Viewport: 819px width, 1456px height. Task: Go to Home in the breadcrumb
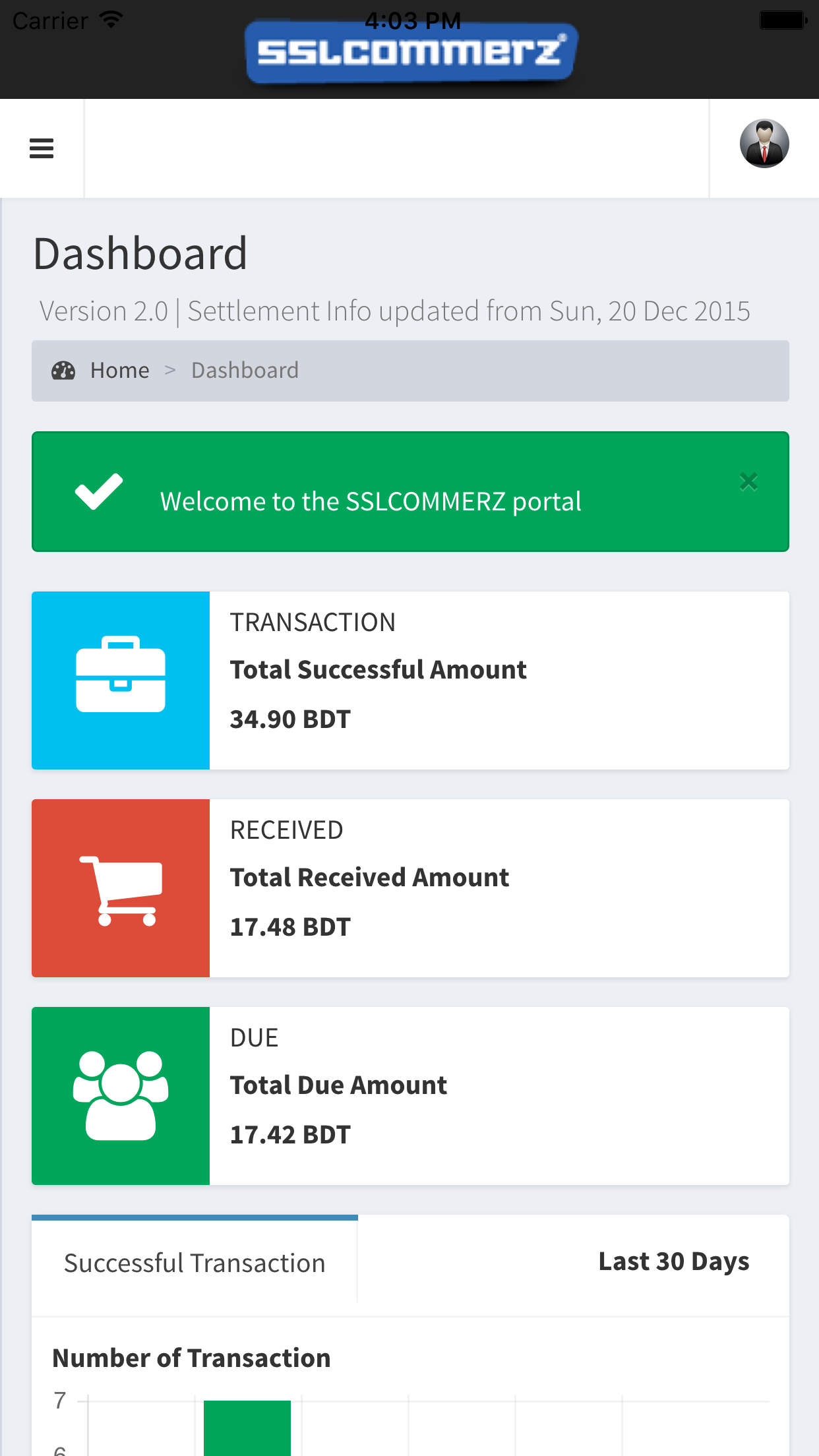[120, 371]
